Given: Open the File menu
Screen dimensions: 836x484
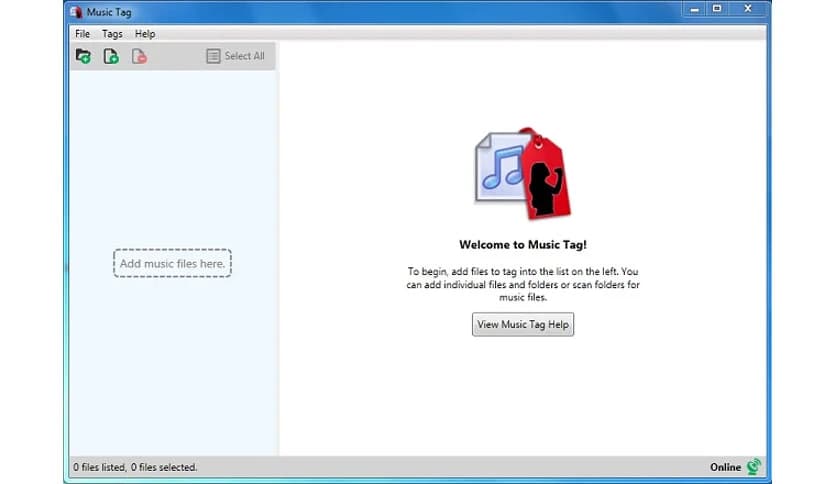Looking at the screenshot, I should 83,34.
